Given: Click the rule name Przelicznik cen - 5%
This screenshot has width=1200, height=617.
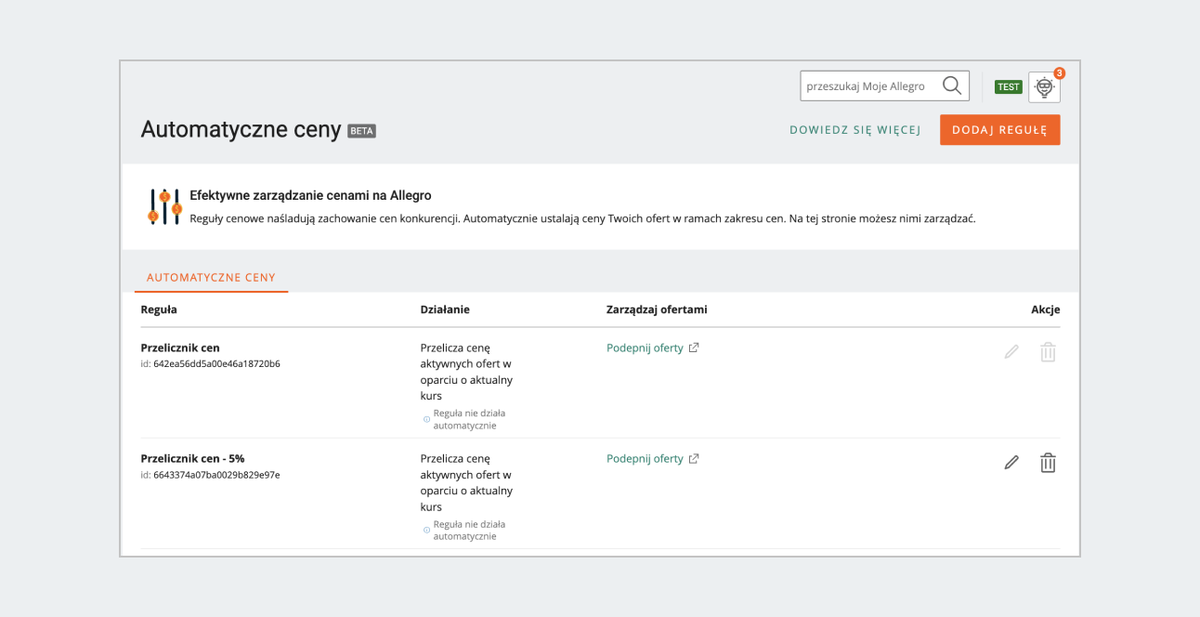Looking at the screenshot, I should [192, 459].
